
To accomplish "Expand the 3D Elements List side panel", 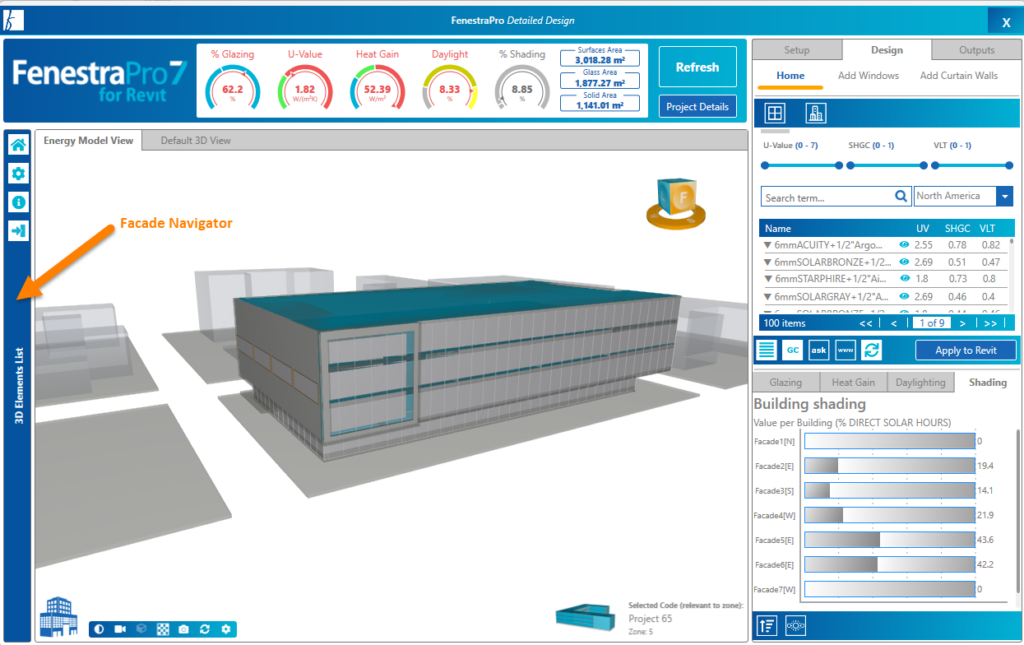I will point(18,385).
